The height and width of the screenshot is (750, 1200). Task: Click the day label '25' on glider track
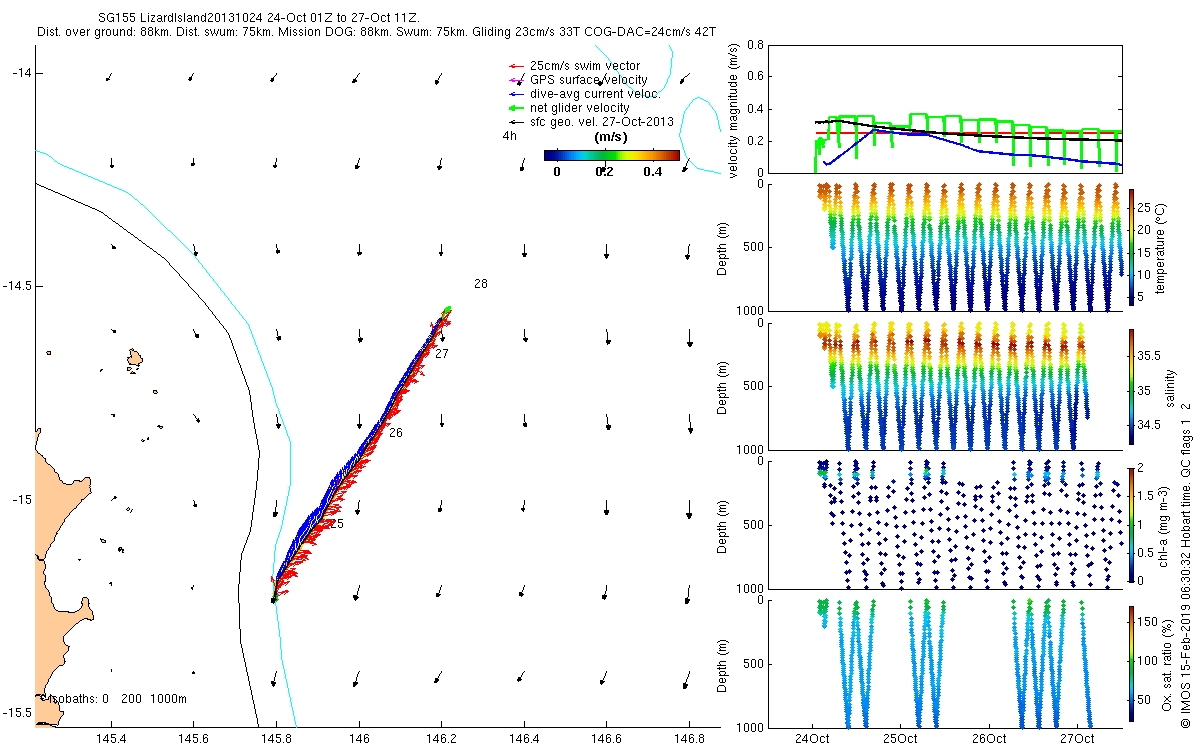(x=337, y=523)
